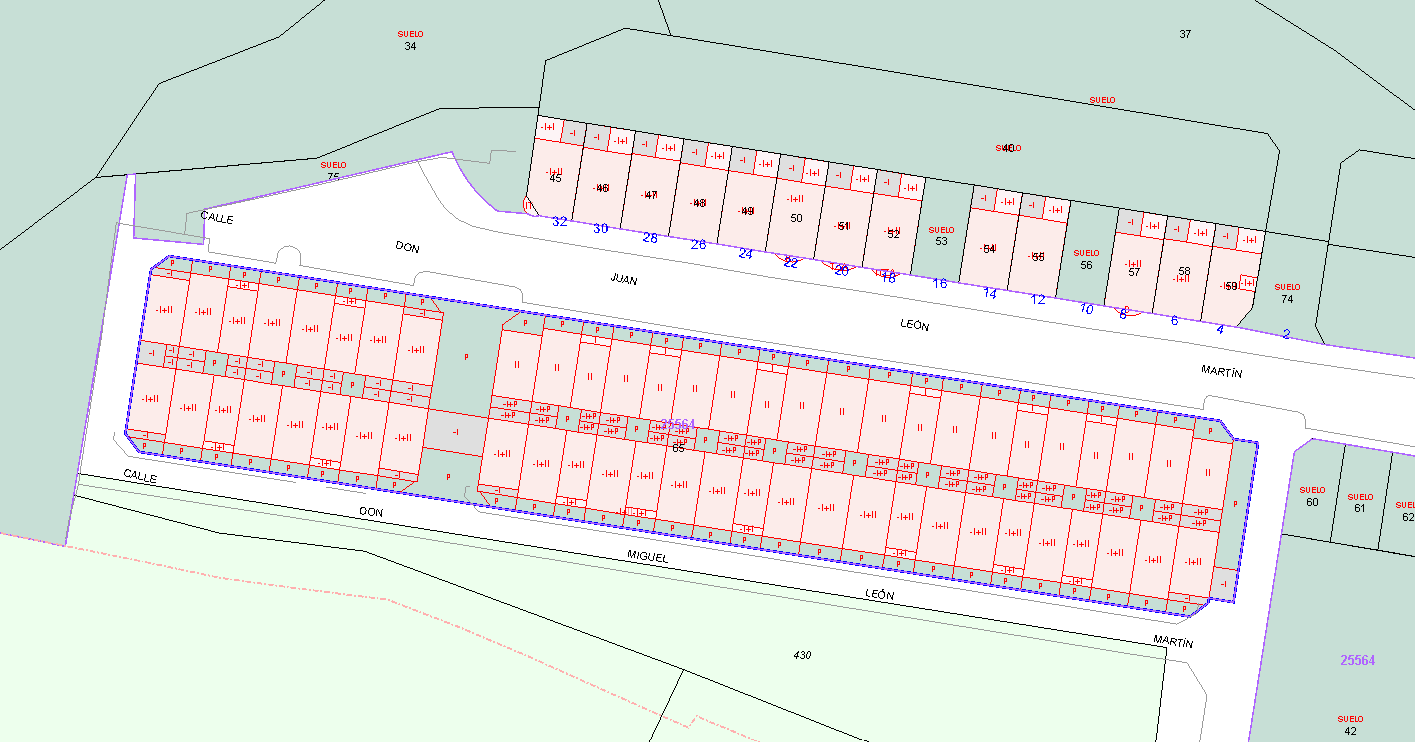Select parcel 37 in the top-right
This screenshot has height=742, width=1415.
point(1185,34)
